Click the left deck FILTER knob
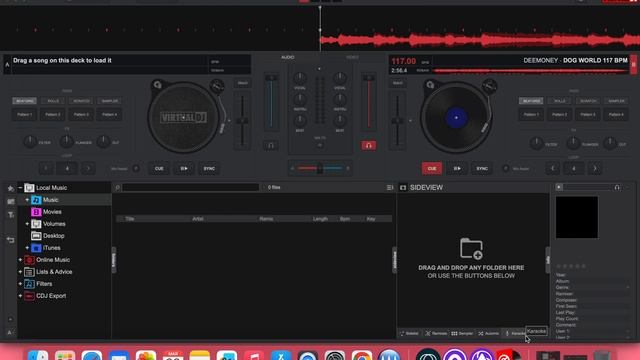Image resolution: width=640 pixels, height=360 pixels. (x=30, y=142)
